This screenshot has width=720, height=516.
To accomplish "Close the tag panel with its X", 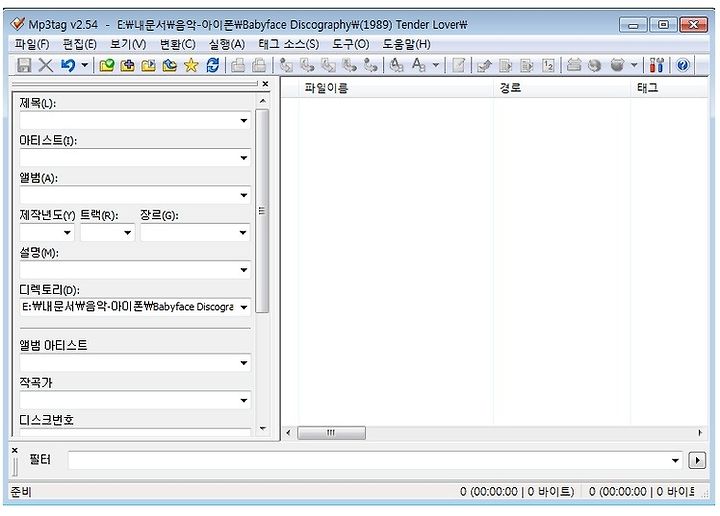I will pos(265,84).
